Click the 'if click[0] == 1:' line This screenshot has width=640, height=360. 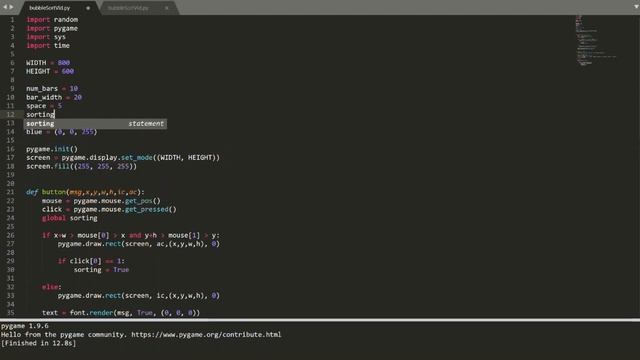click(91, 261)
